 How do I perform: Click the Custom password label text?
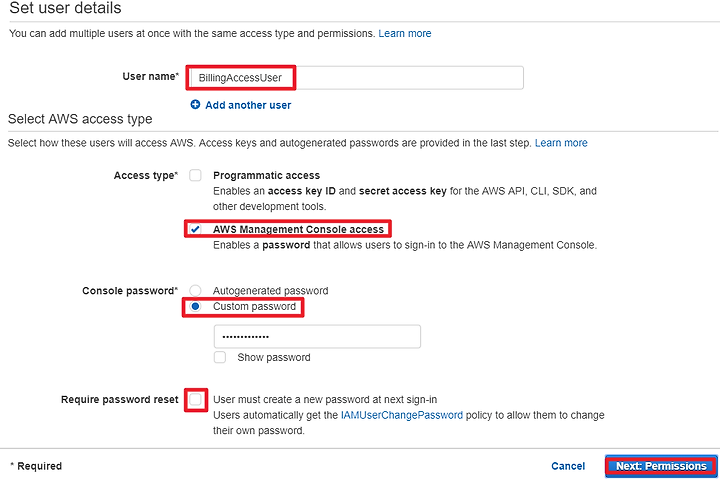pos(254,306)
